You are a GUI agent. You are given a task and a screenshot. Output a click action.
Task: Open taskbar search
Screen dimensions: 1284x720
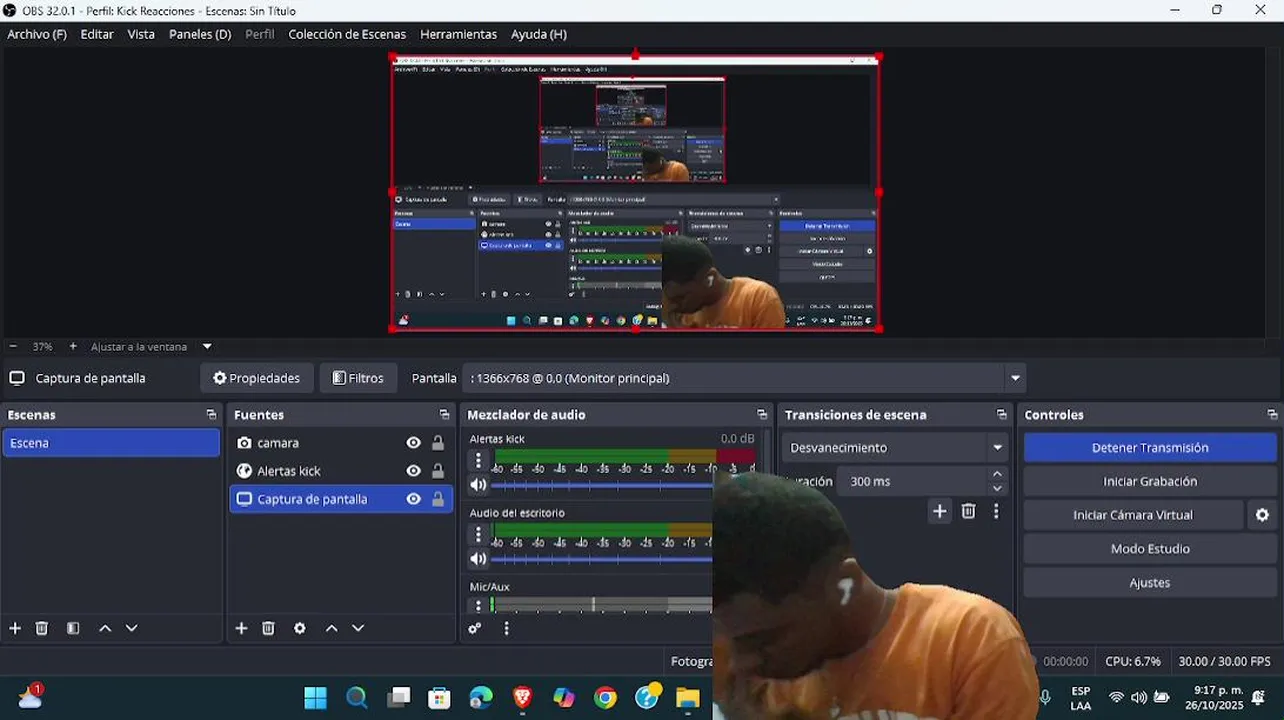point(357,697)
